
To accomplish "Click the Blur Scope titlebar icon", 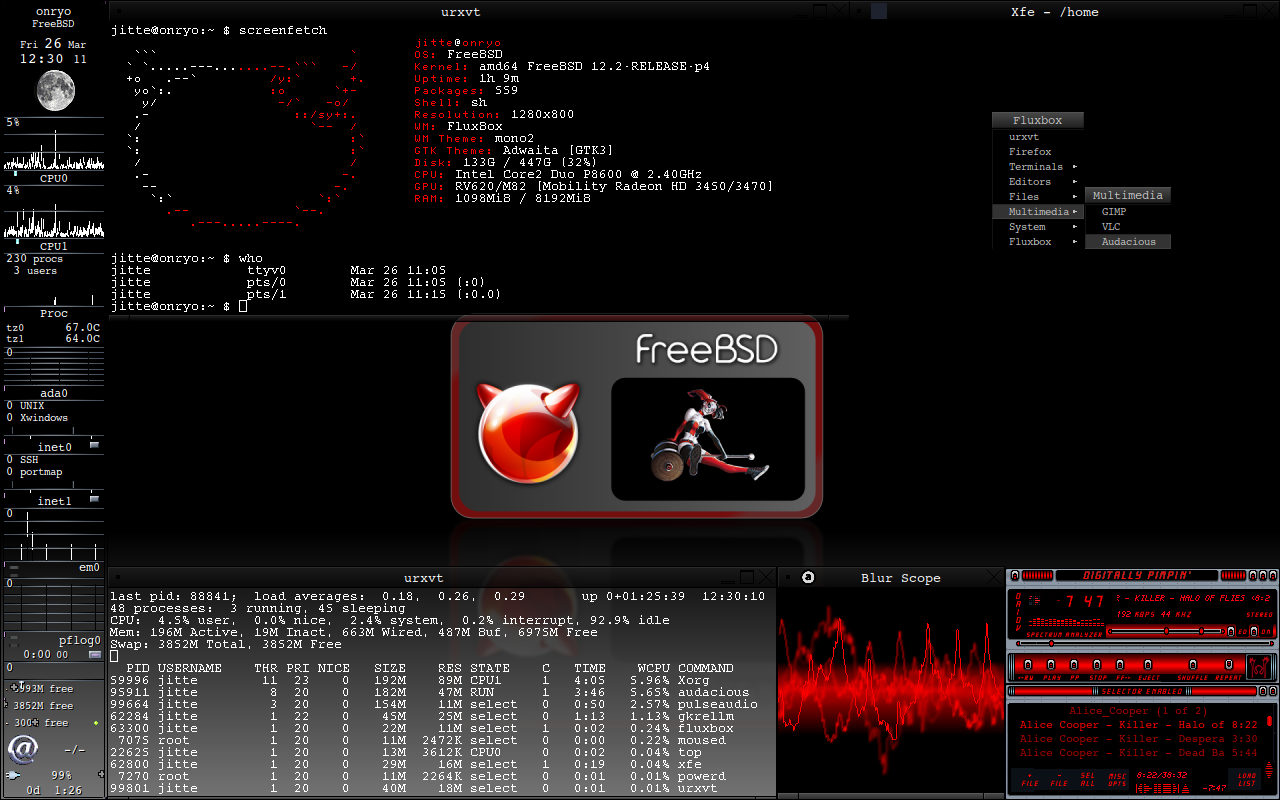I will pos(808,577).
